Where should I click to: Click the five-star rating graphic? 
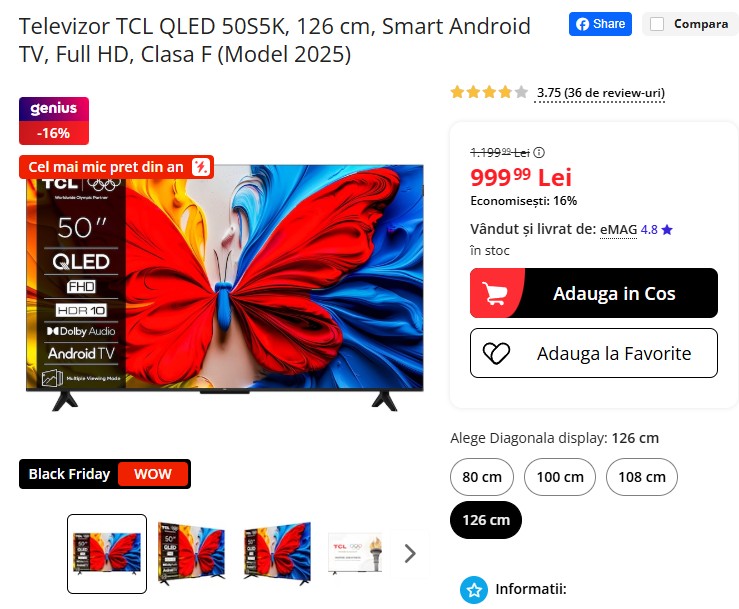click(489, 92)
